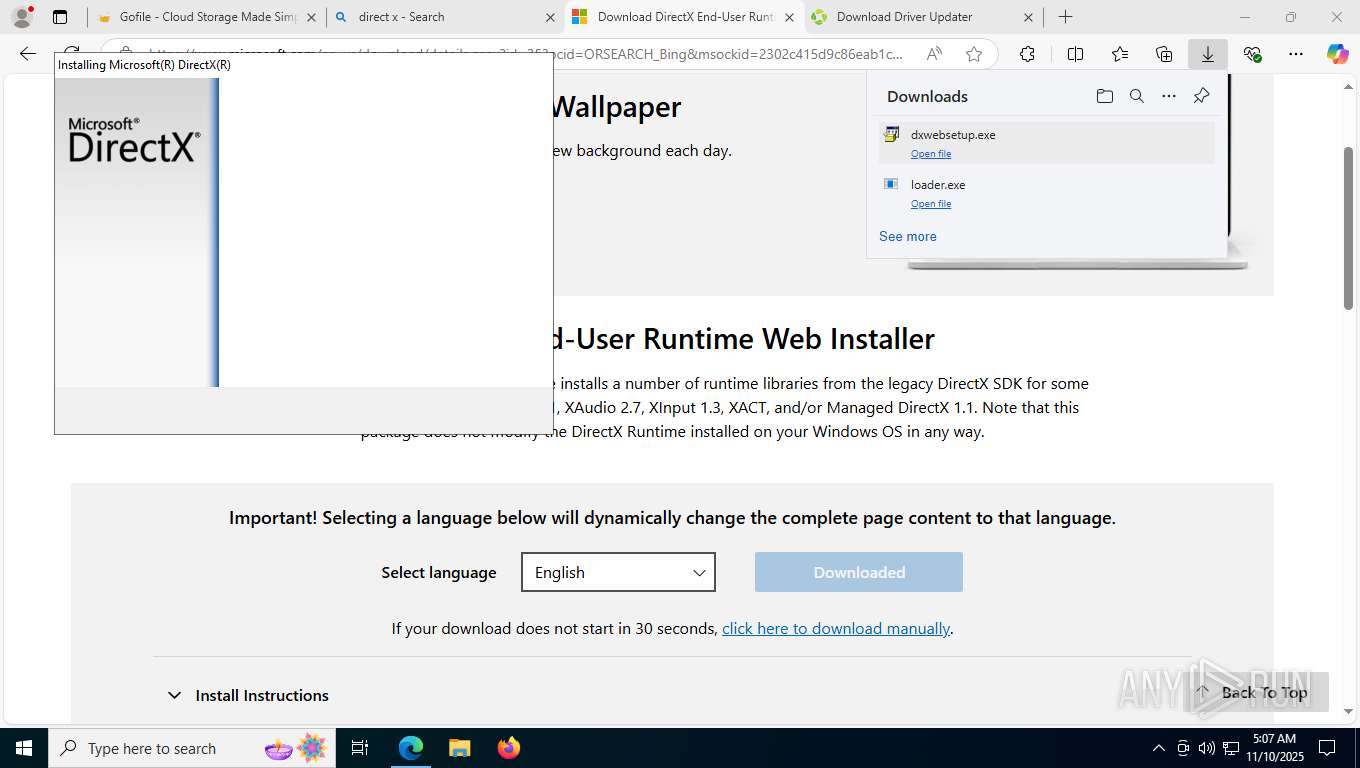Click the Microsoft DirectX logo in installer

tap(135, 140)
